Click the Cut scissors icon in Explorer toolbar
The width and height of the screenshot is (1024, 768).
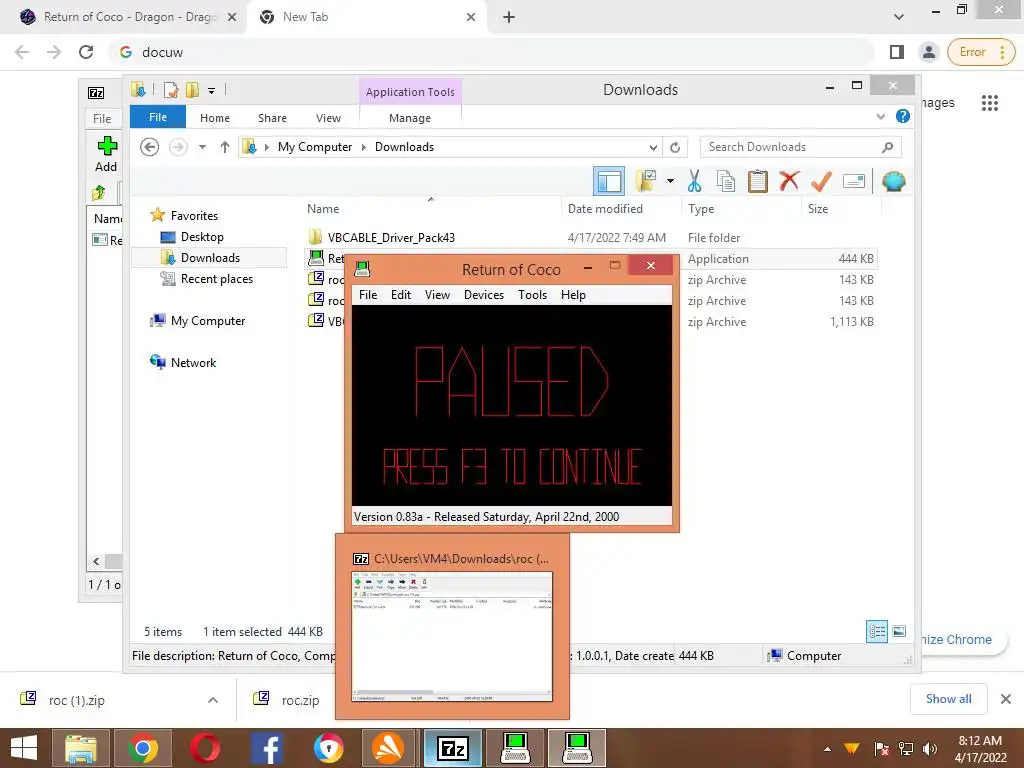click(x=694, y=181)
